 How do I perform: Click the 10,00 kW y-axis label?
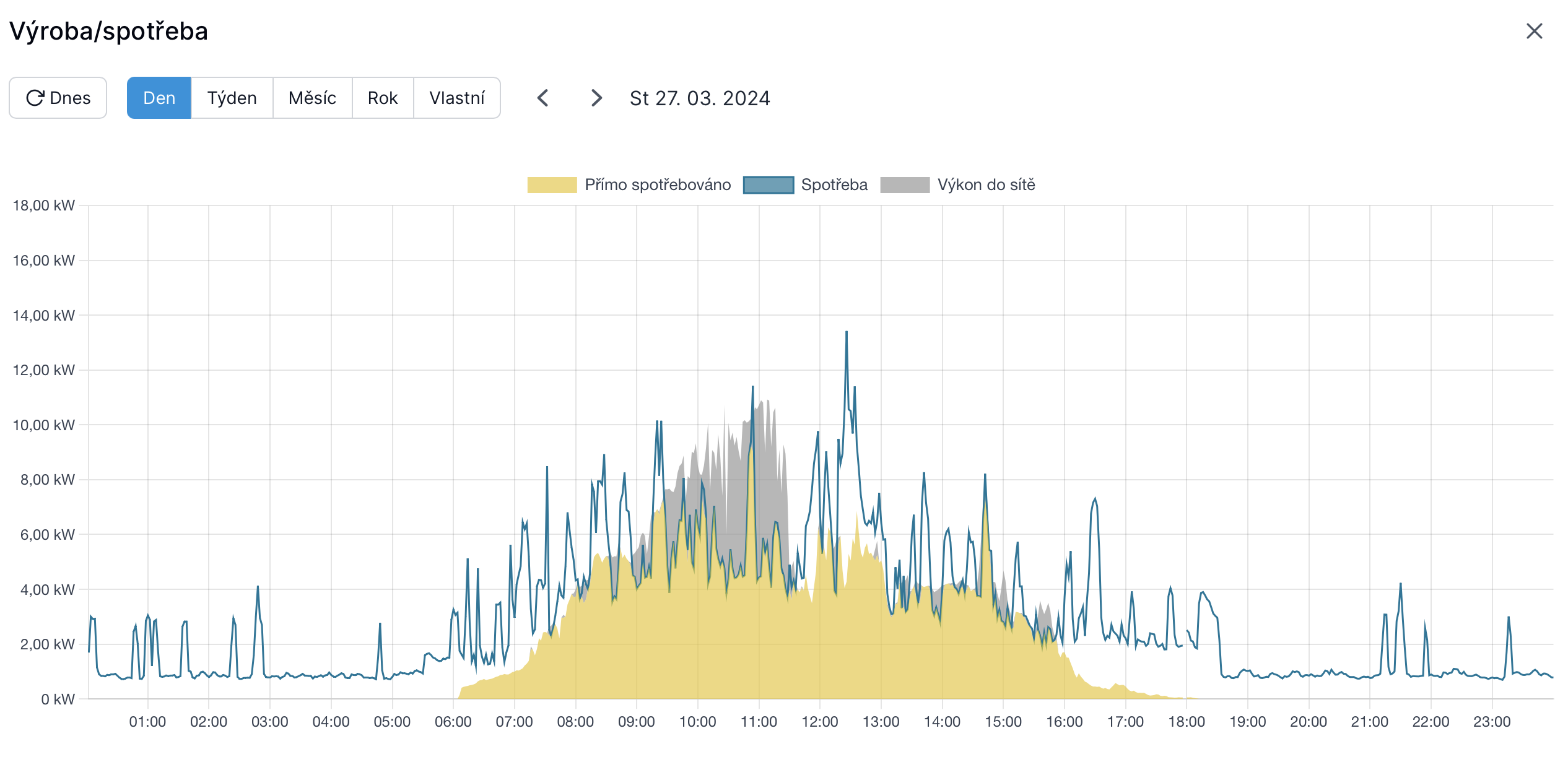43,425
